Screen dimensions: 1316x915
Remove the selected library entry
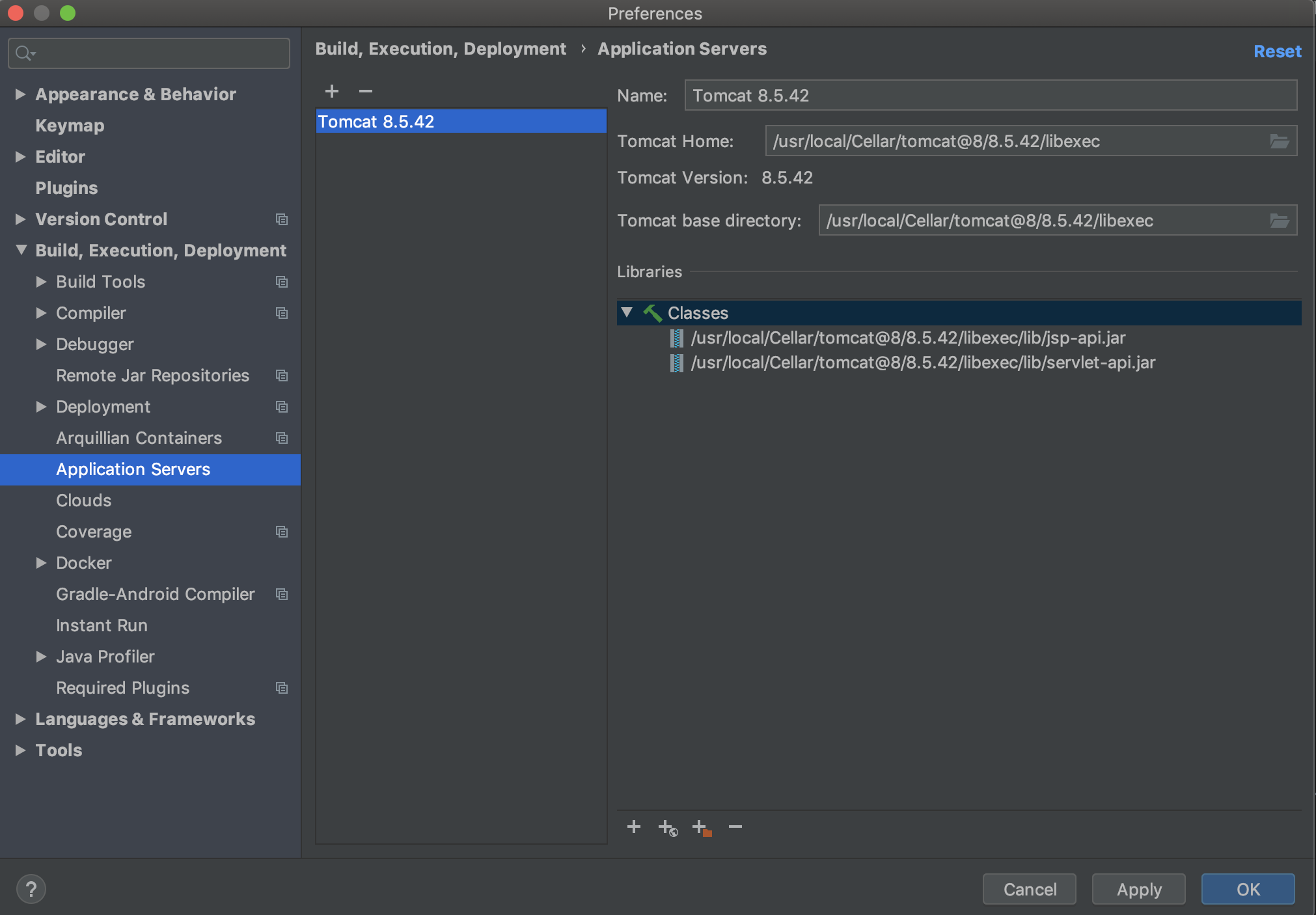coord(735,826)
